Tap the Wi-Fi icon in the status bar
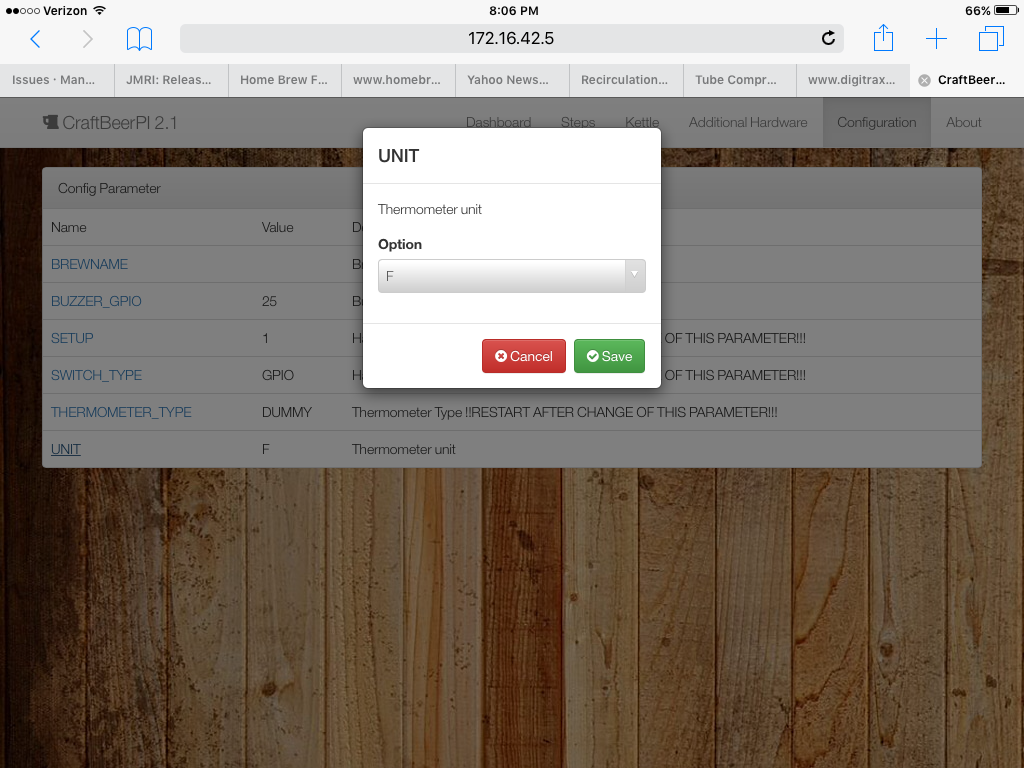The image size is (1024, 768). click(99, 10)
